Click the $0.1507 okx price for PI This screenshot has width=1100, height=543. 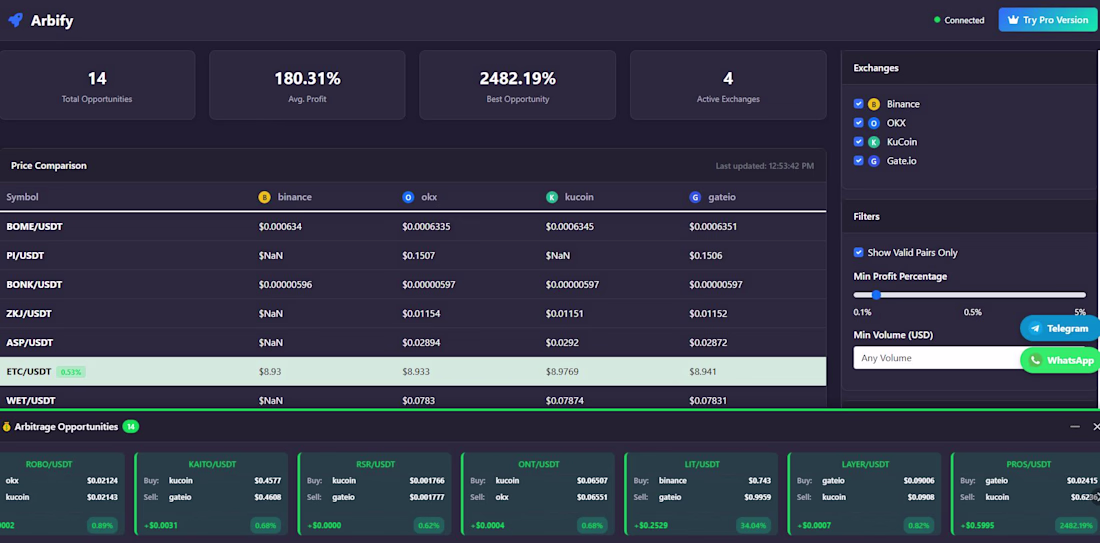pos(417,255)
